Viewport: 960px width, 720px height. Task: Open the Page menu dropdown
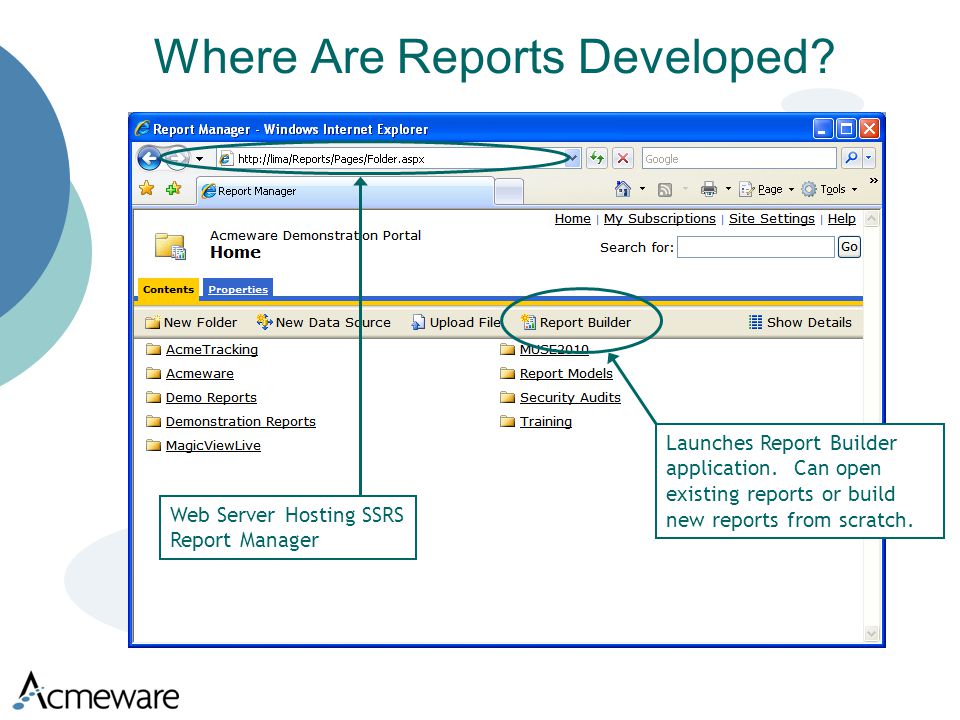click(x=767, y=189)
